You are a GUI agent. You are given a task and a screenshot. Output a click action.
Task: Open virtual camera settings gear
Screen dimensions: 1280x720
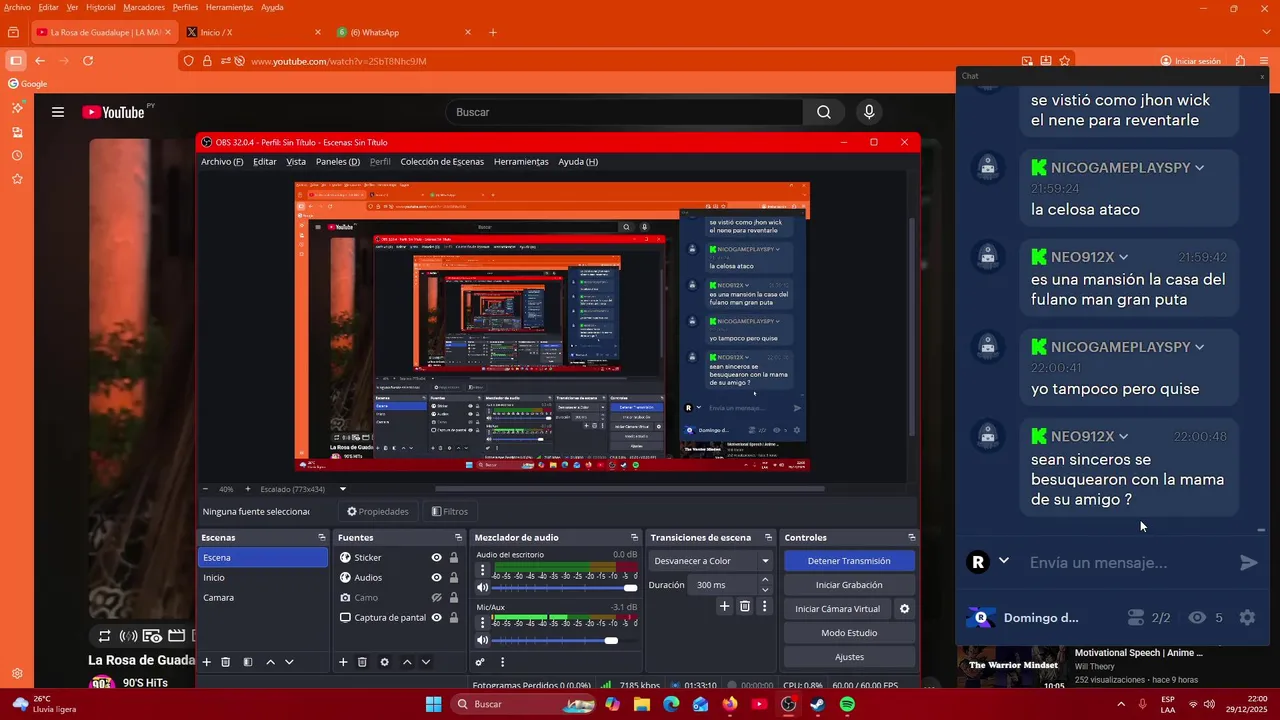click(905, 609)
